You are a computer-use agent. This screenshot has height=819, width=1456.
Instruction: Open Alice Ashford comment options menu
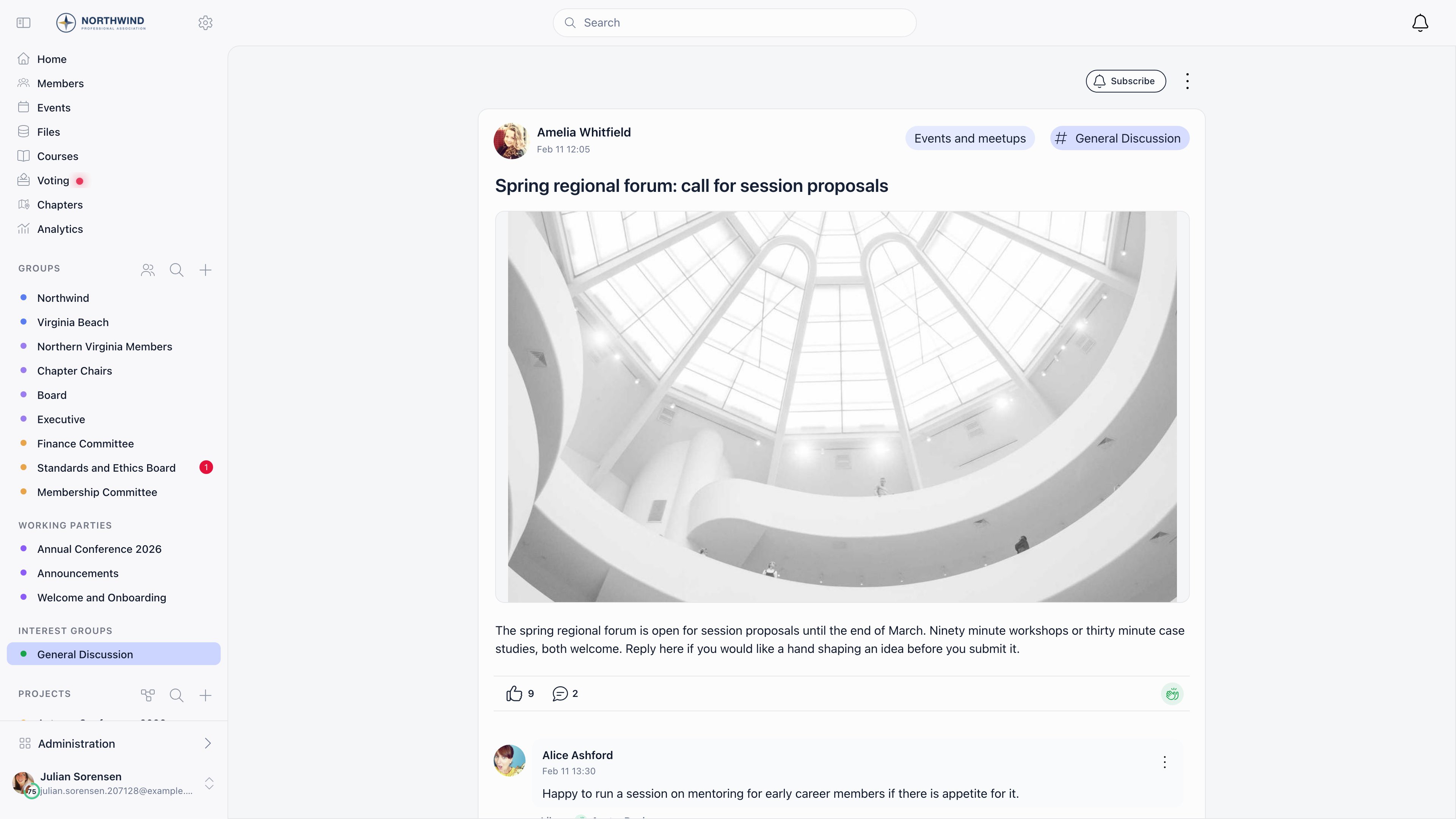pos(1164,762)
